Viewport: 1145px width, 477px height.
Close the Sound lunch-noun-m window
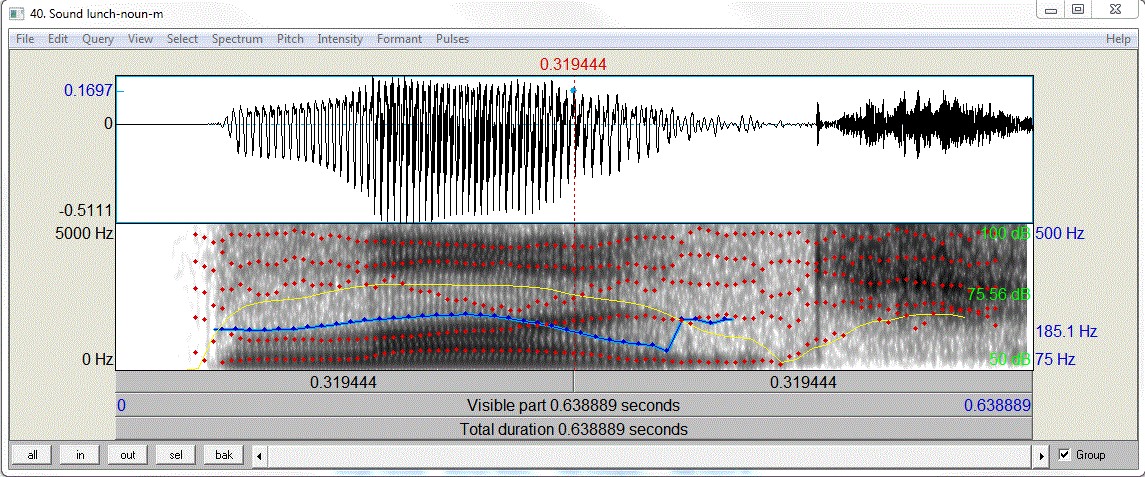click(x=1116, y=9)
